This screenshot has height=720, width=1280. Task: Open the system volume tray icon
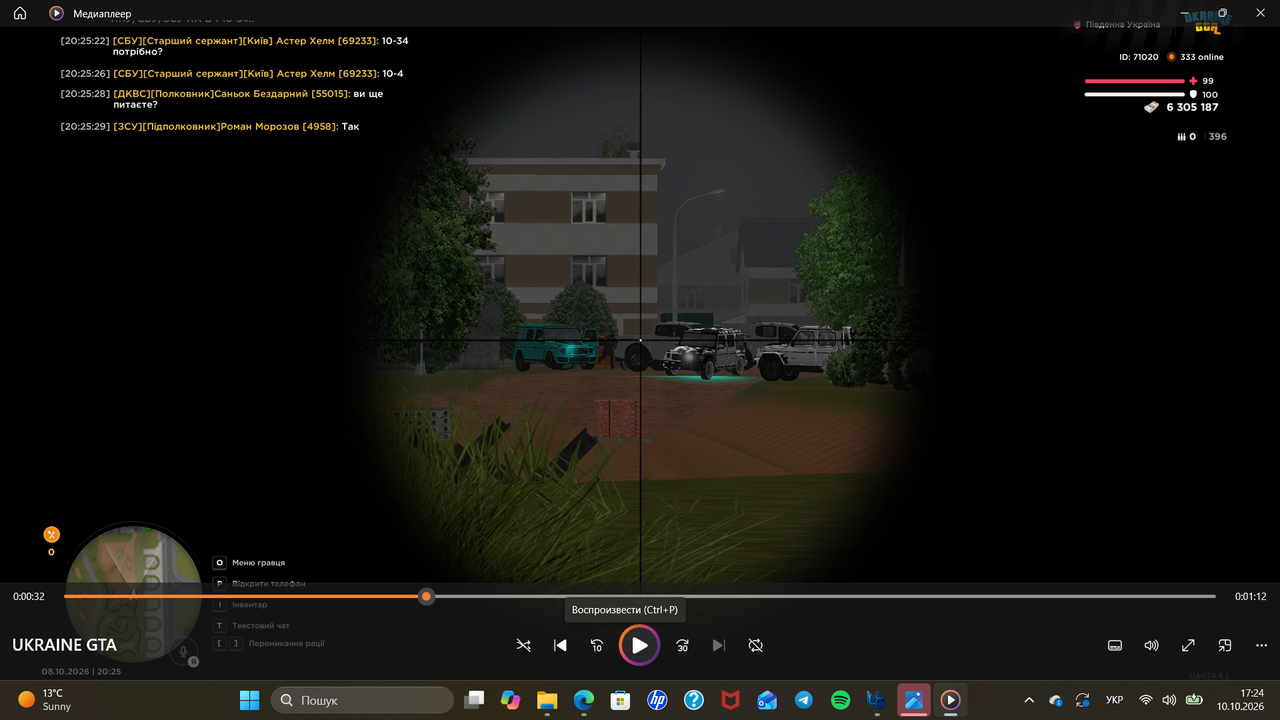(1169, 700)
